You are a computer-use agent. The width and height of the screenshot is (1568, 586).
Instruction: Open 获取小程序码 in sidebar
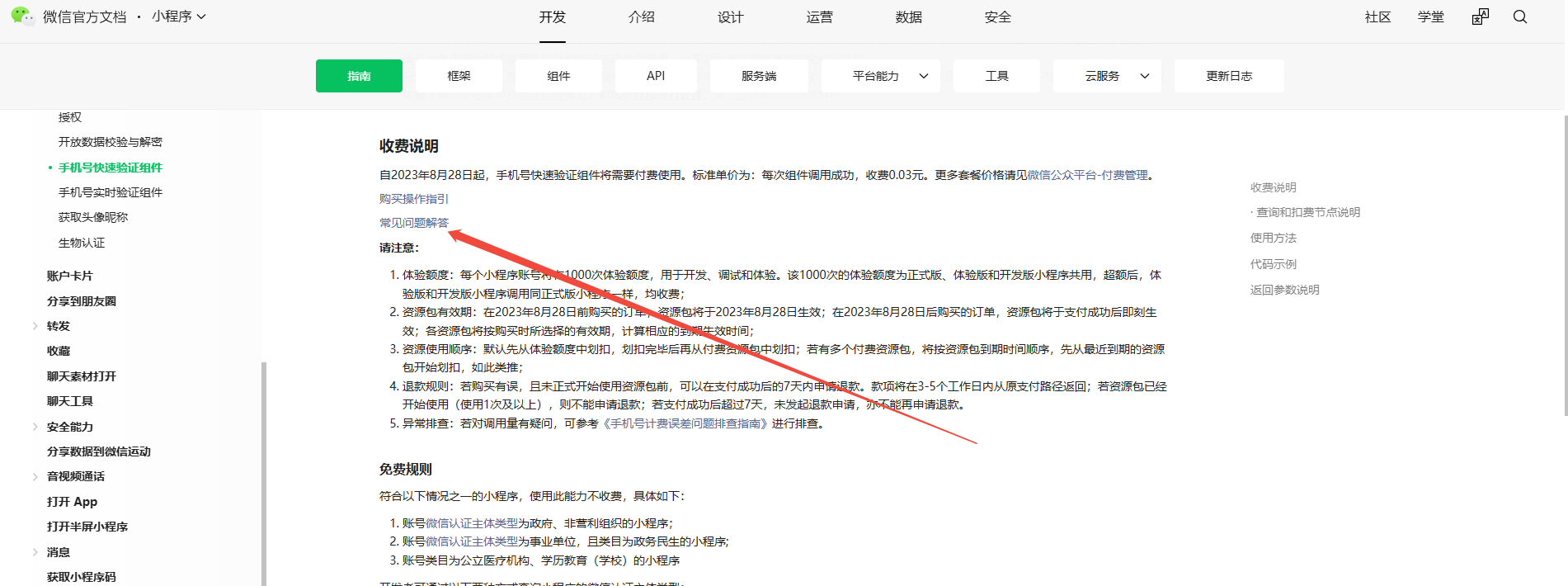[82, 577]
